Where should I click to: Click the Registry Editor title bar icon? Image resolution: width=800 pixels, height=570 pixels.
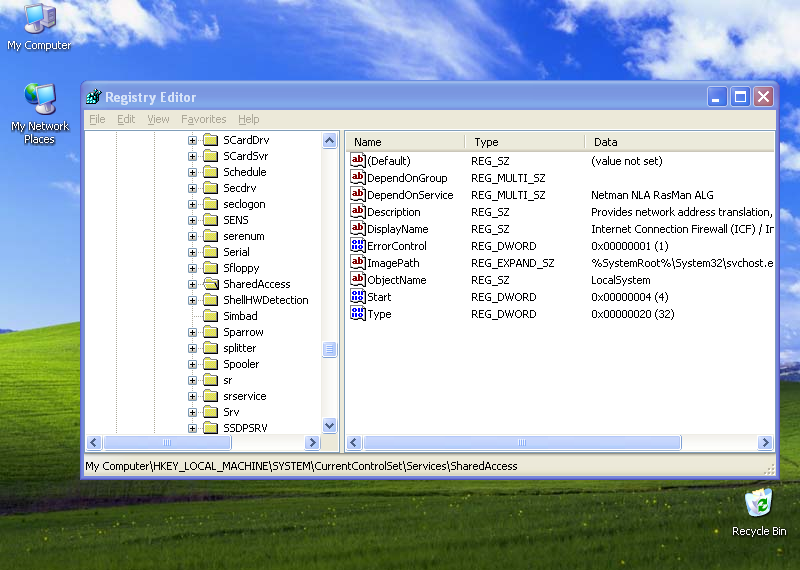click(94, 96)
